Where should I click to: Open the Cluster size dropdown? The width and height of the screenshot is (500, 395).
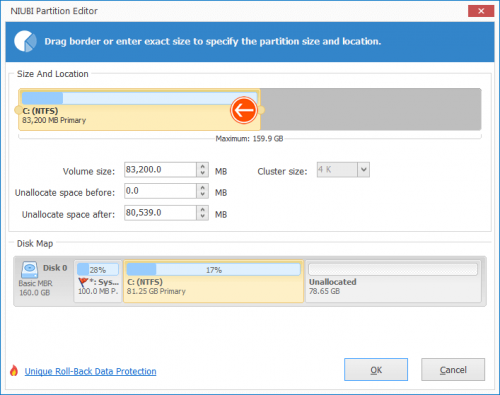pos(364,170)
